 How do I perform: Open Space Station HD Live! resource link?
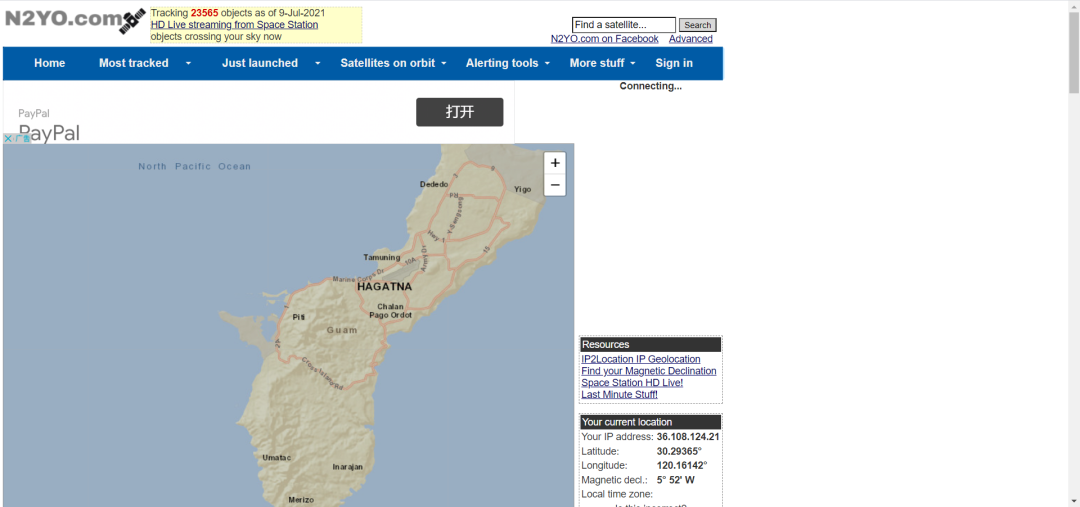(x=632, y=382)
